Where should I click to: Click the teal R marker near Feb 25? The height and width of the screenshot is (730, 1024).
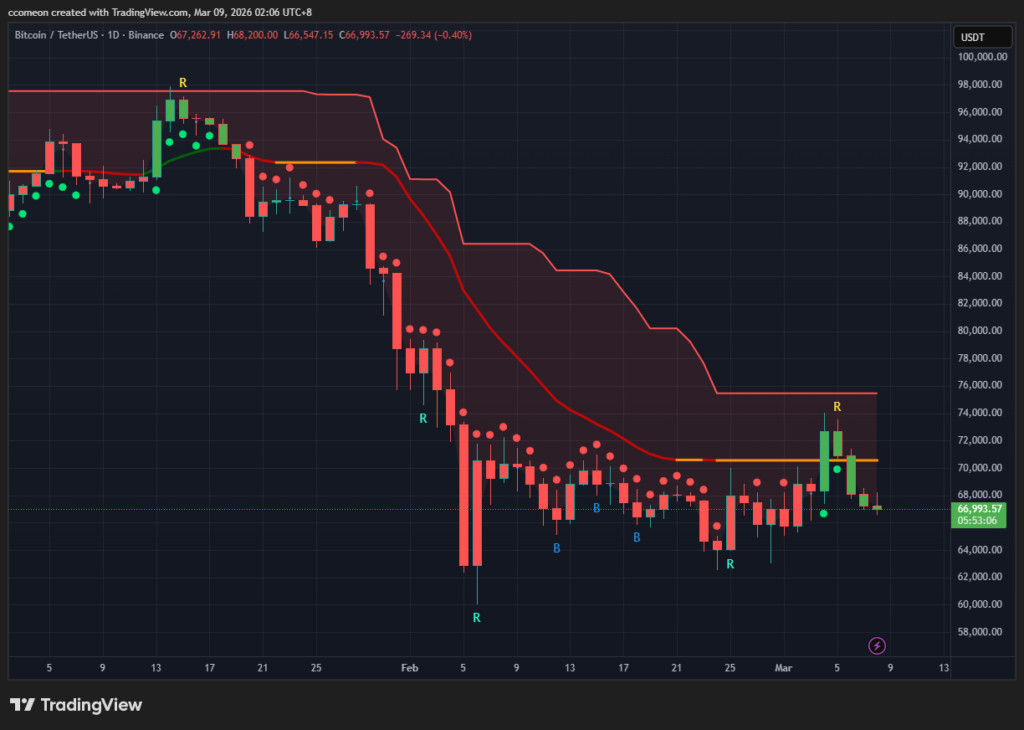pos(730,564)
